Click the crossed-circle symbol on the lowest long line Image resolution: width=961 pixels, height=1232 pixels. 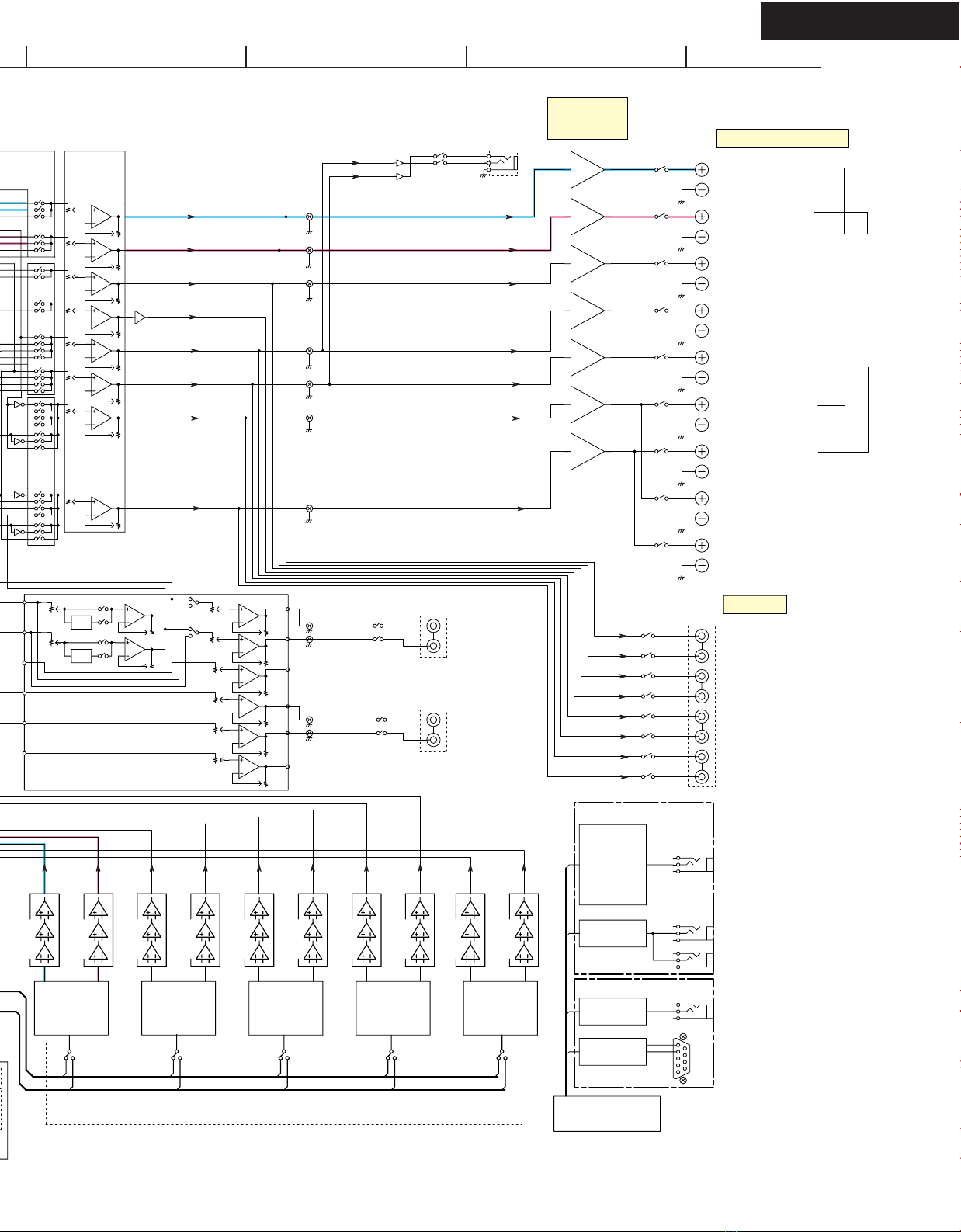(x=309, y=508)
